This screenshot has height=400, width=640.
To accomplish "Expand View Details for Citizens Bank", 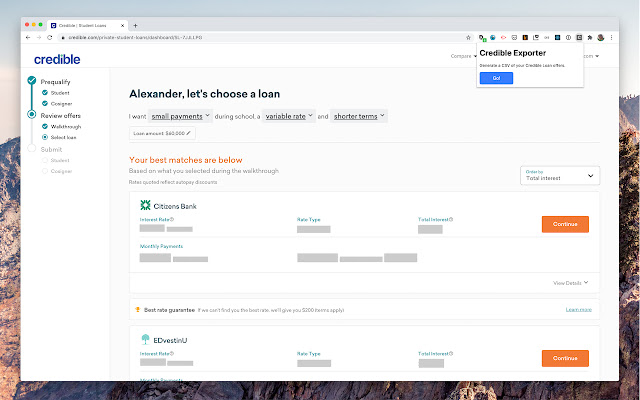I will pos(571,283).
